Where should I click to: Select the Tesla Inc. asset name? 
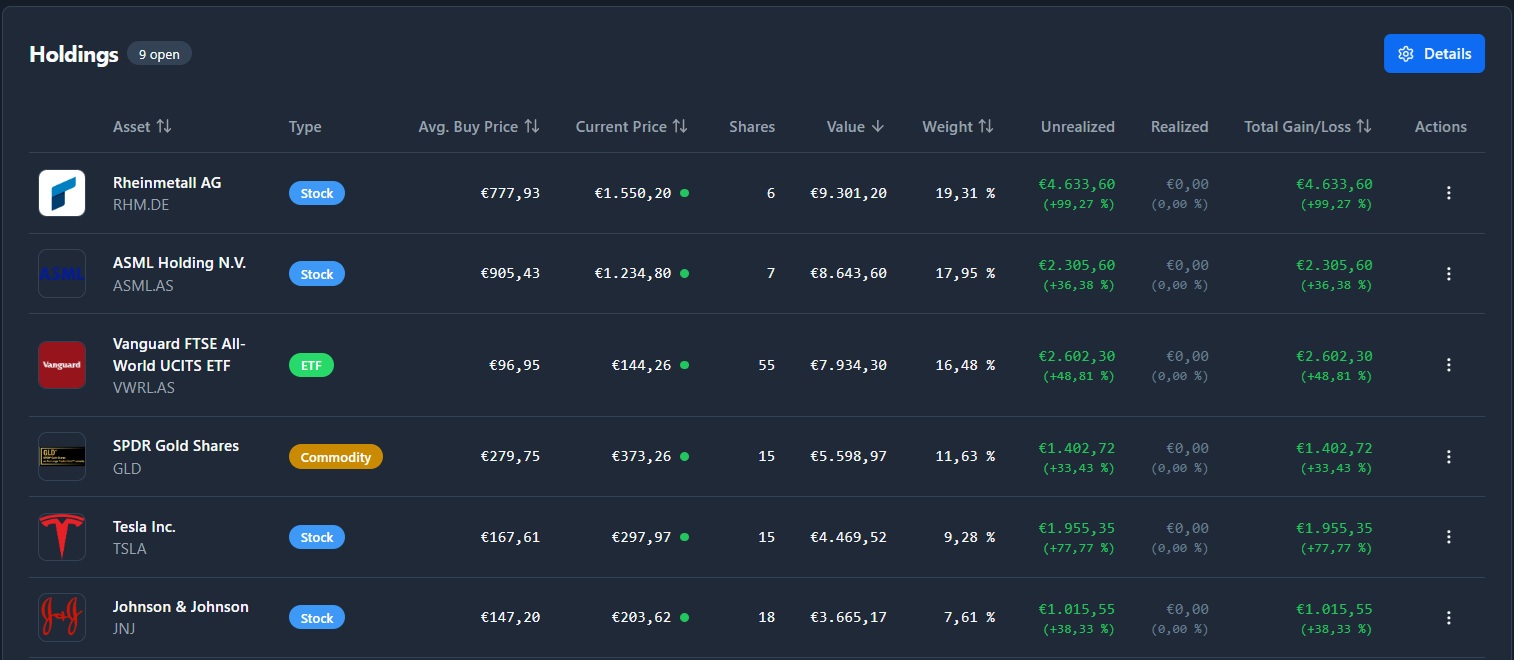point(144,526)
